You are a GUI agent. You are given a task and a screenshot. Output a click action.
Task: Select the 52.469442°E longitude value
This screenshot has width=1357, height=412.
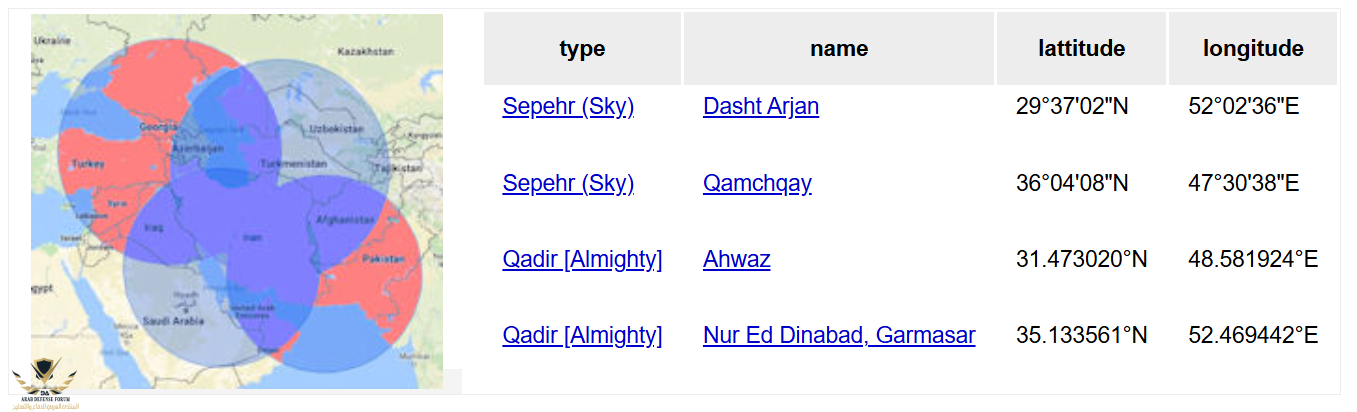(1253, 335)
